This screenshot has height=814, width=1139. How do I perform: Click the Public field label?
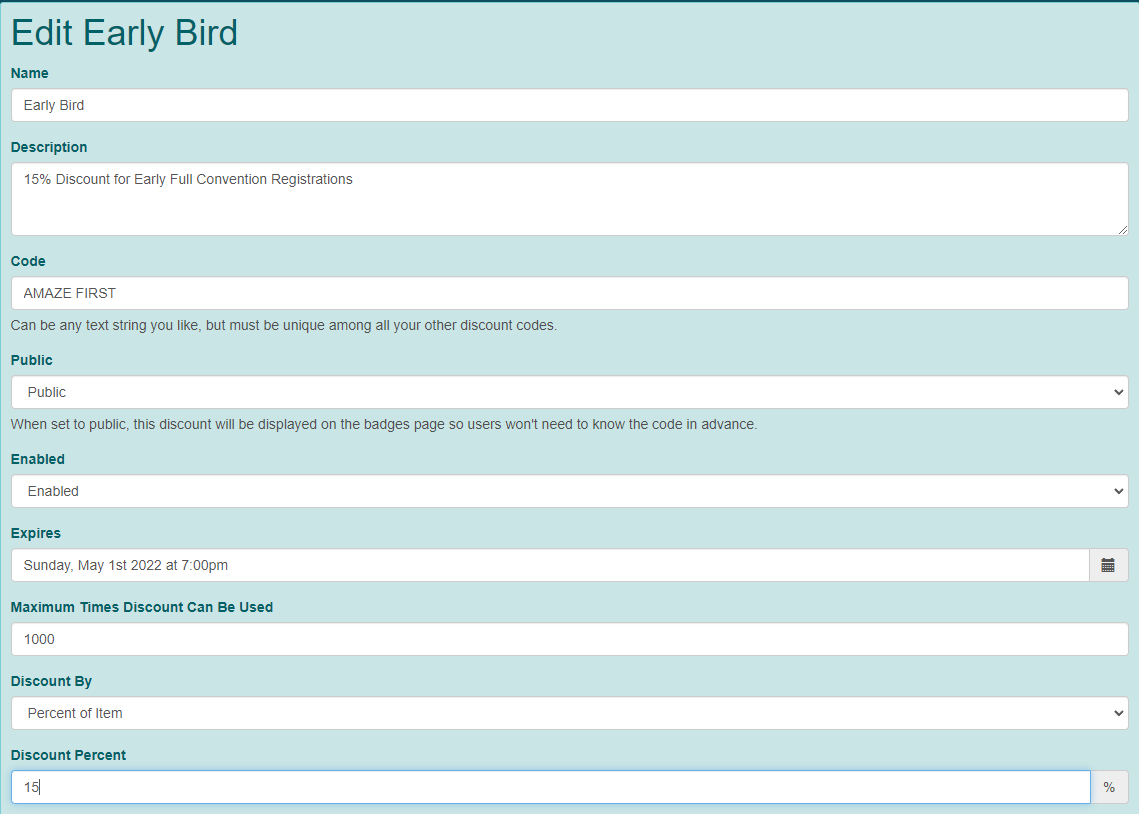tap(32, 360)
